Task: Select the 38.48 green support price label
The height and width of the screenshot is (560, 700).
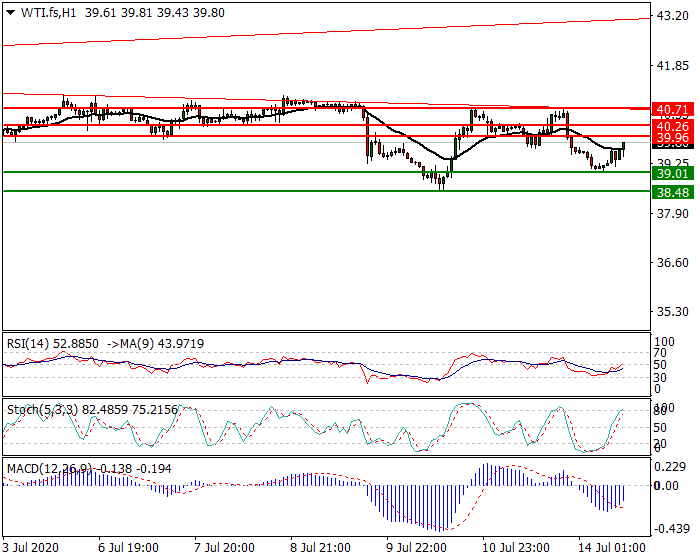Action: tap(673, 192)
